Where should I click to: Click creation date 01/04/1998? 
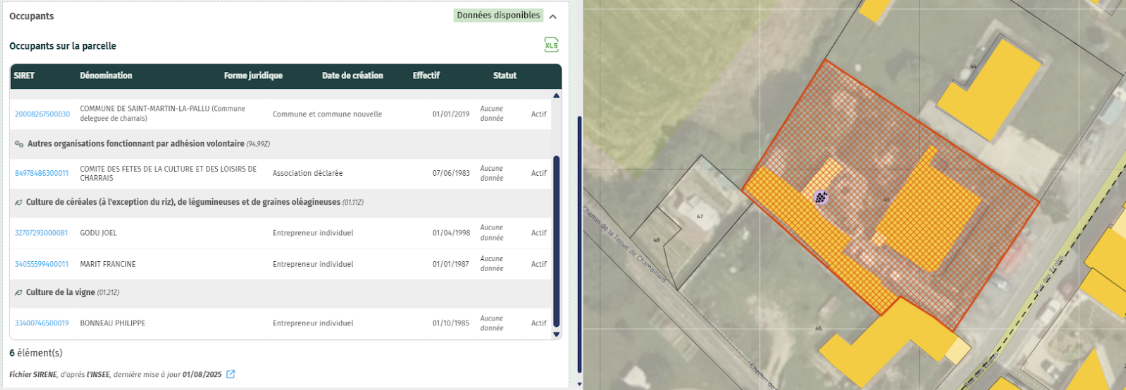(x=450, y=233)
